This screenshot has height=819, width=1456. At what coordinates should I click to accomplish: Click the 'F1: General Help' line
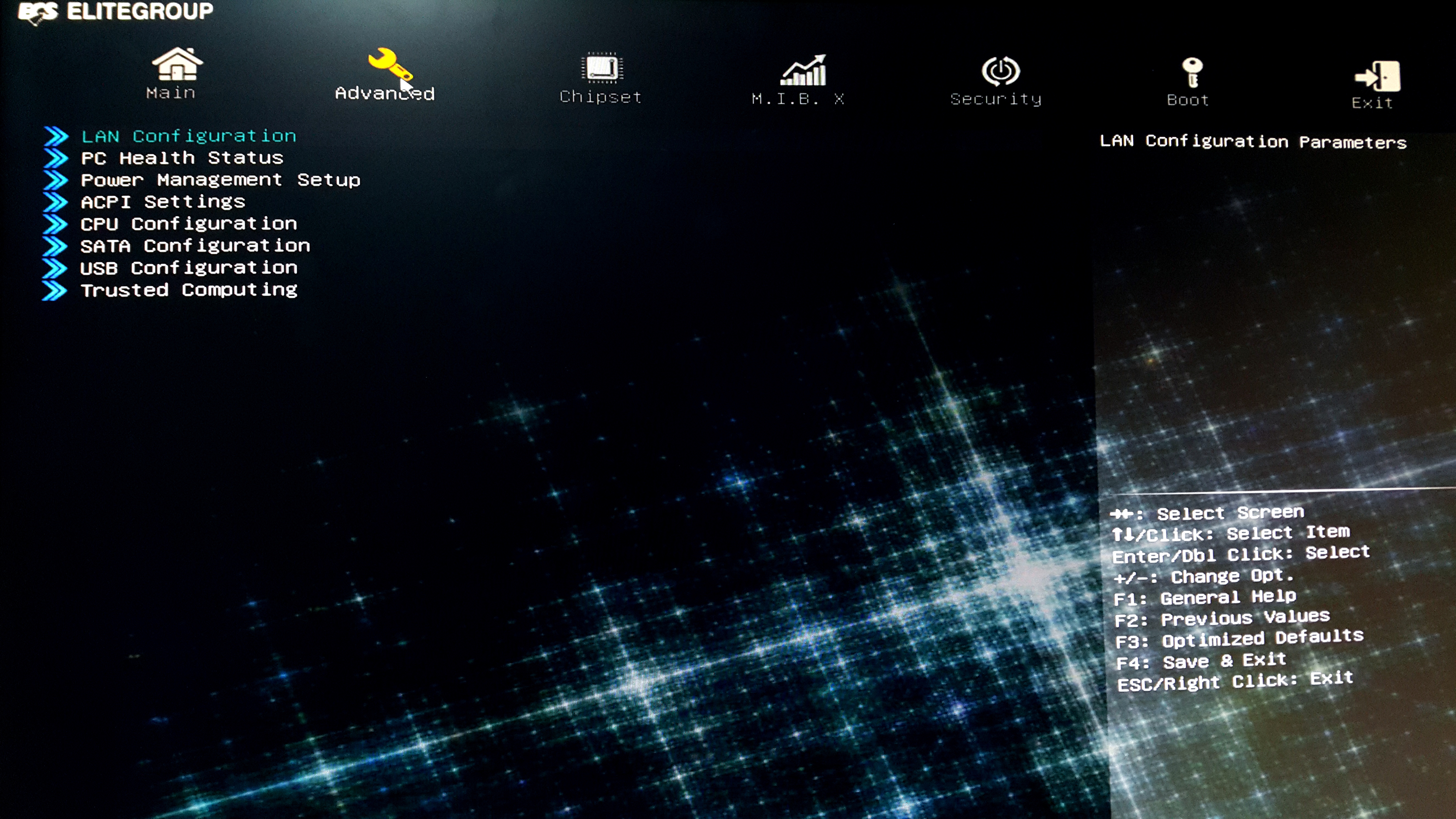pos(1204,598)
